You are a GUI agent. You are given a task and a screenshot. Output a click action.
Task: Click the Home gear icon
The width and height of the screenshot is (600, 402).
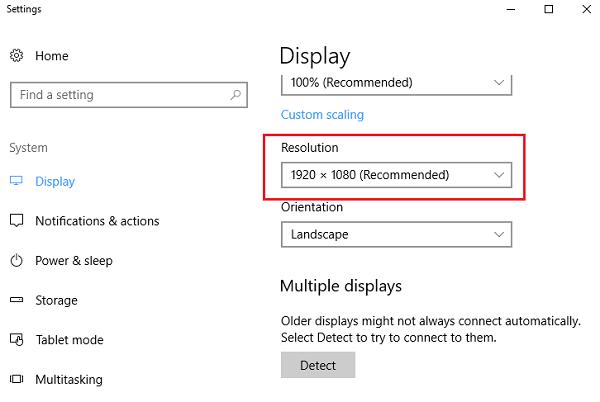point(16,56)
